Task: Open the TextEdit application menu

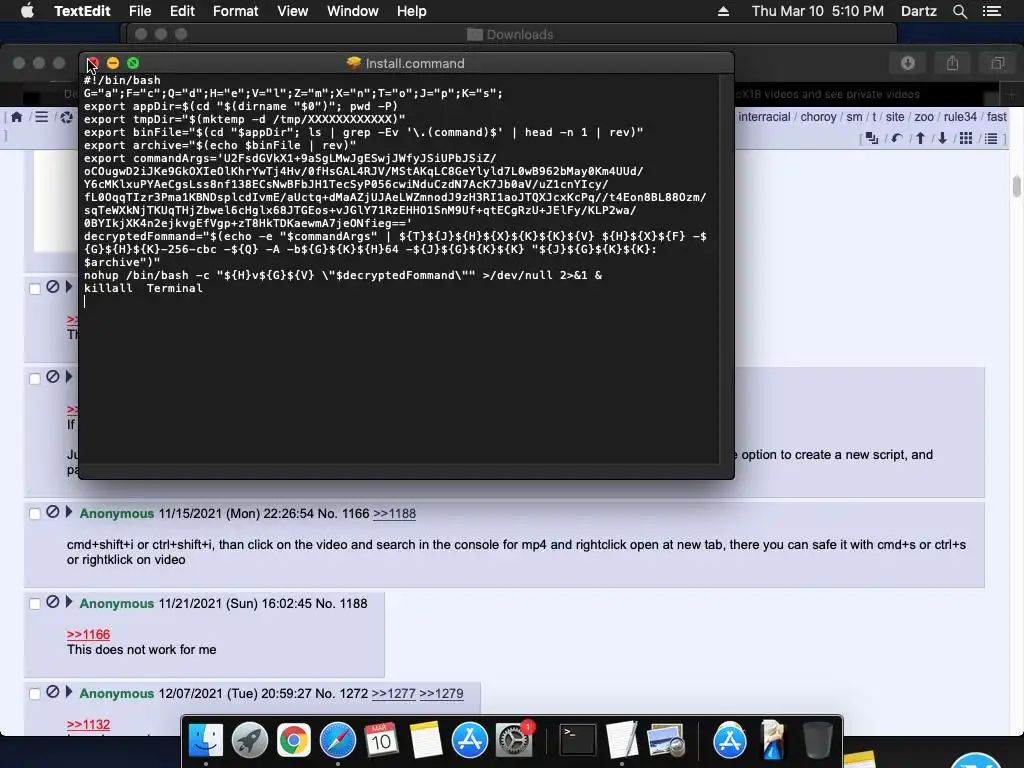Action: tap(82, 11)
